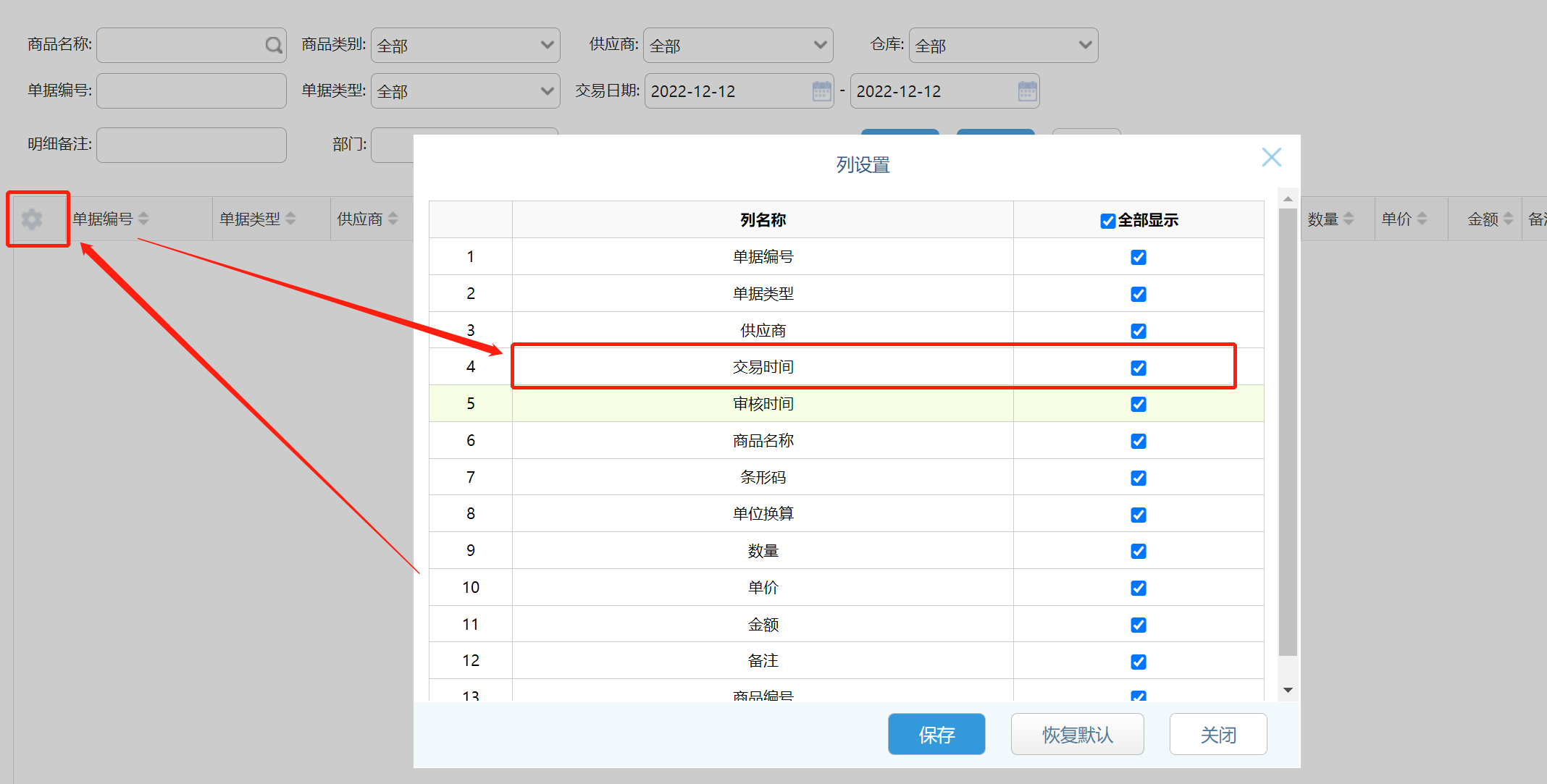Click the 单据编号 input field

(x=191, y=91)
